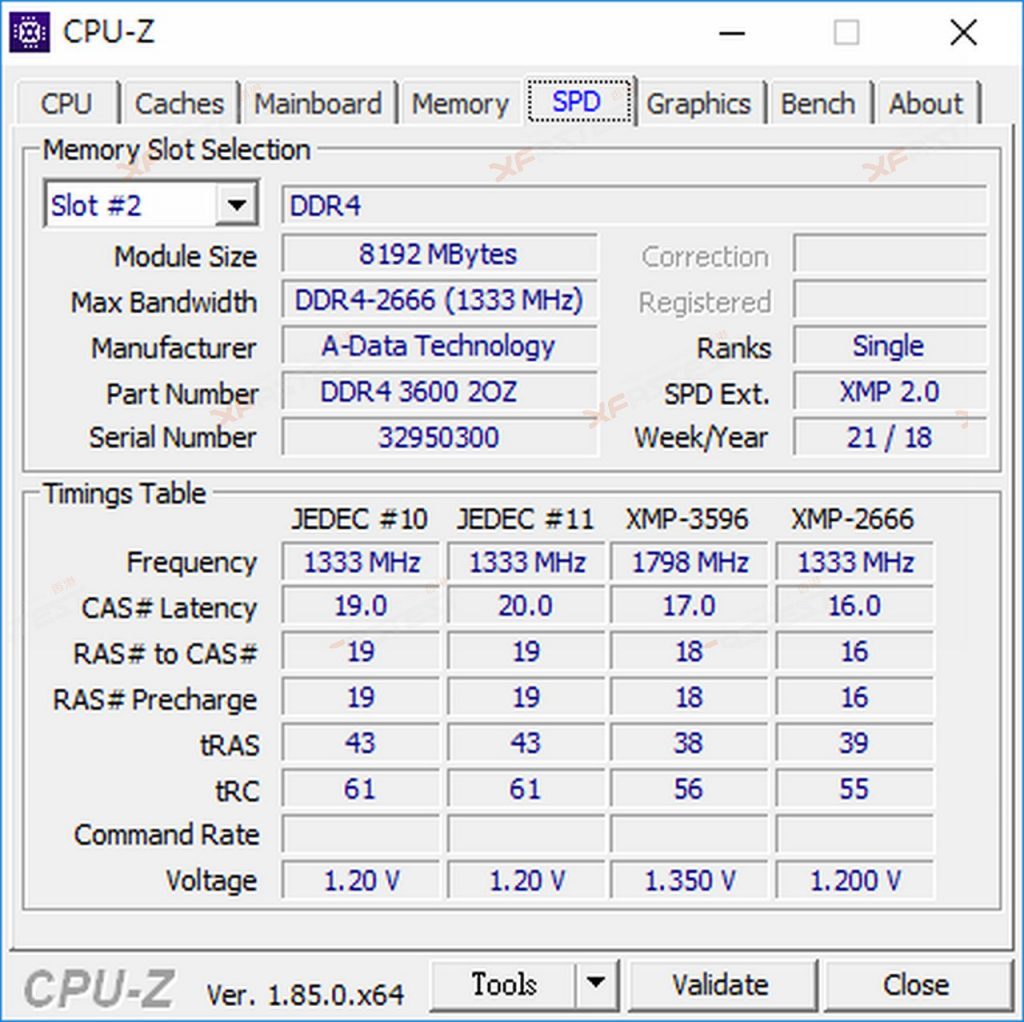Viewport: 1024px width, 1022px height.
Task: Open the Tools dropdown arrow
Action: [596, 983]
